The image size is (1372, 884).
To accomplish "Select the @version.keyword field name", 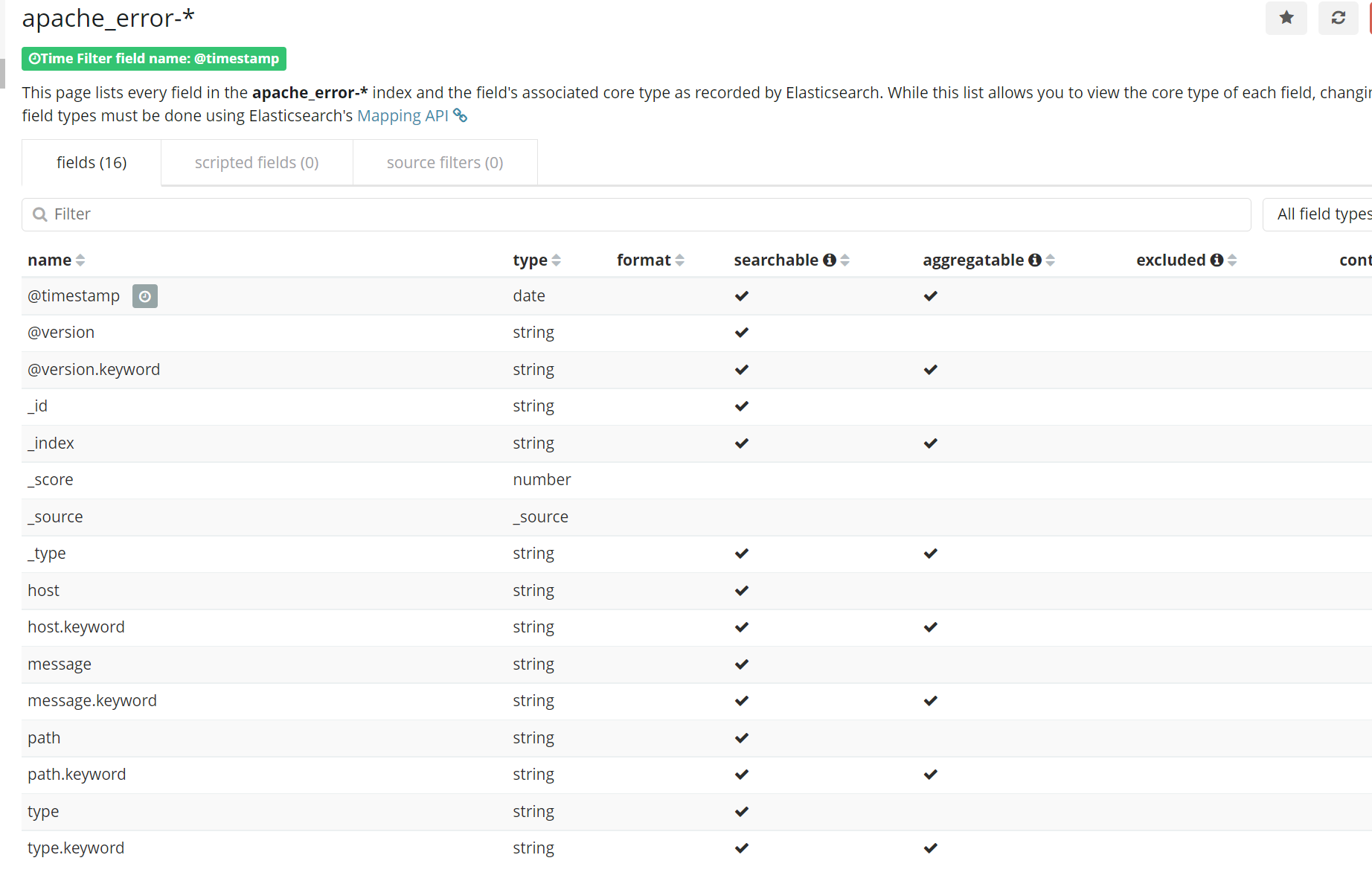I will pyautogui.click(x=94, y=370).
